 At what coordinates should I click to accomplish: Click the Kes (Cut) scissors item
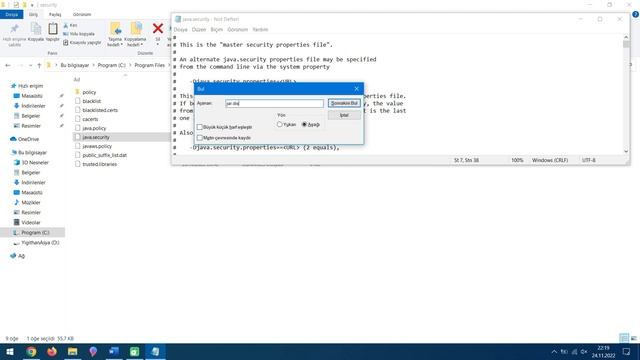71,25
